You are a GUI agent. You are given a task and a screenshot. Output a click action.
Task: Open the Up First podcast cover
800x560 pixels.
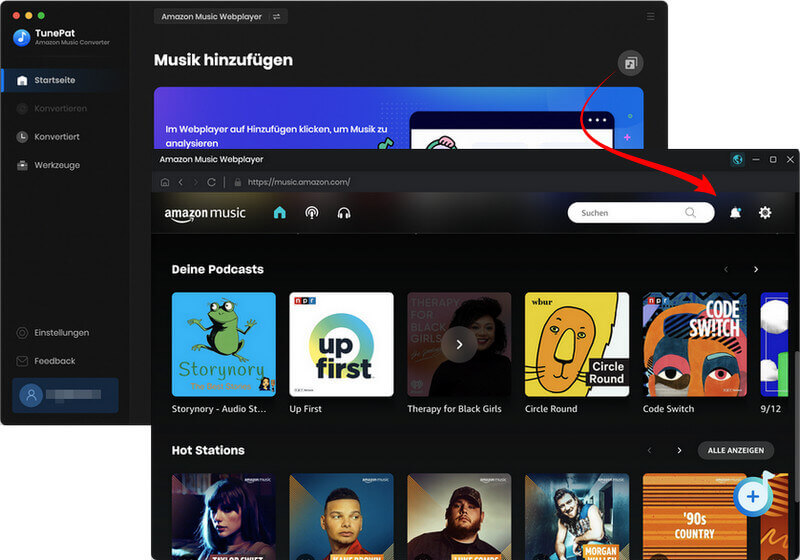pos(341,344)
